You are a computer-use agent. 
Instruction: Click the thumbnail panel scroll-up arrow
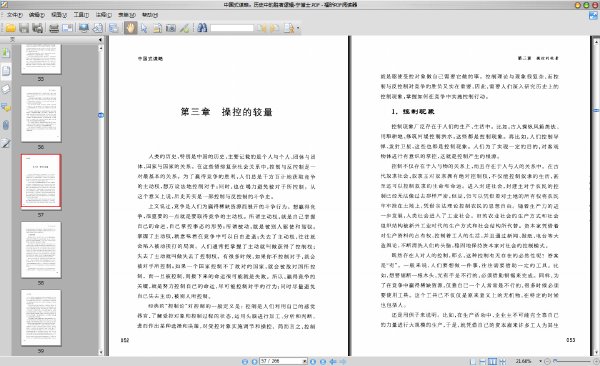(x=101, y=48)
